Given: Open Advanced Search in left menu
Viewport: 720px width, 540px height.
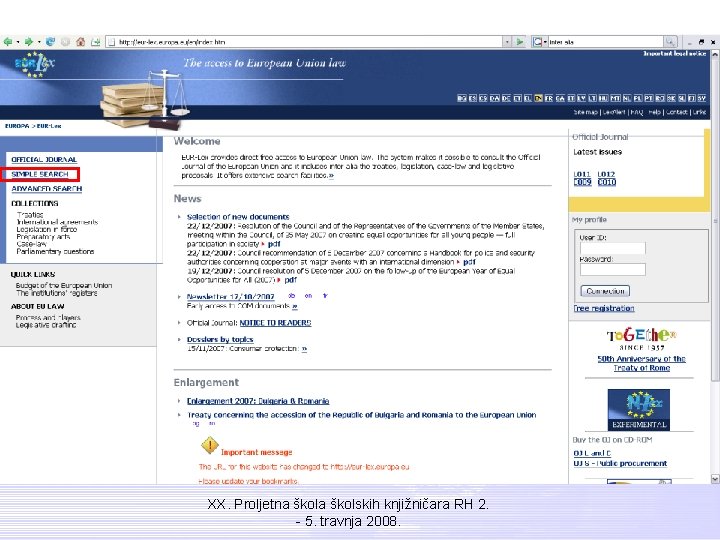Looking at the screenshot, I should tap(46, 189).
